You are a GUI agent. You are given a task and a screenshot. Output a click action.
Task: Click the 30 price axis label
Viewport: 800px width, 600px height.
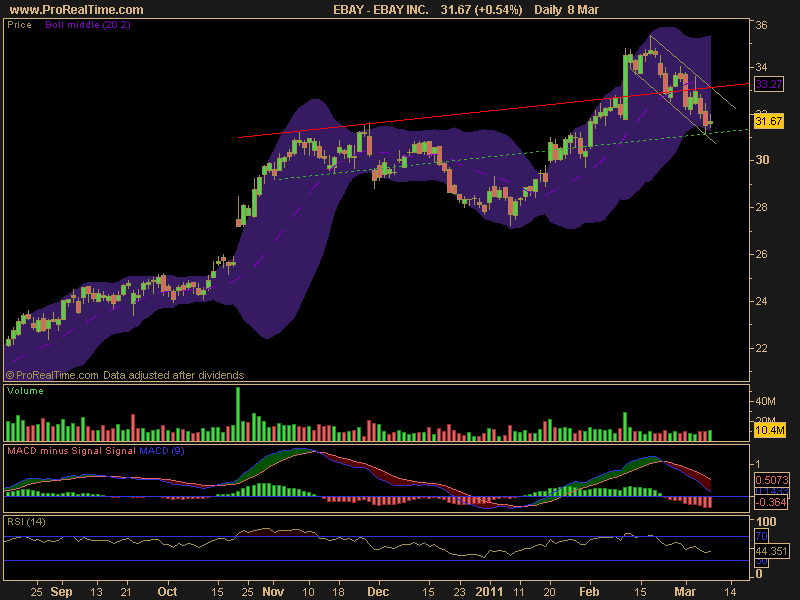tap(762, 160)
